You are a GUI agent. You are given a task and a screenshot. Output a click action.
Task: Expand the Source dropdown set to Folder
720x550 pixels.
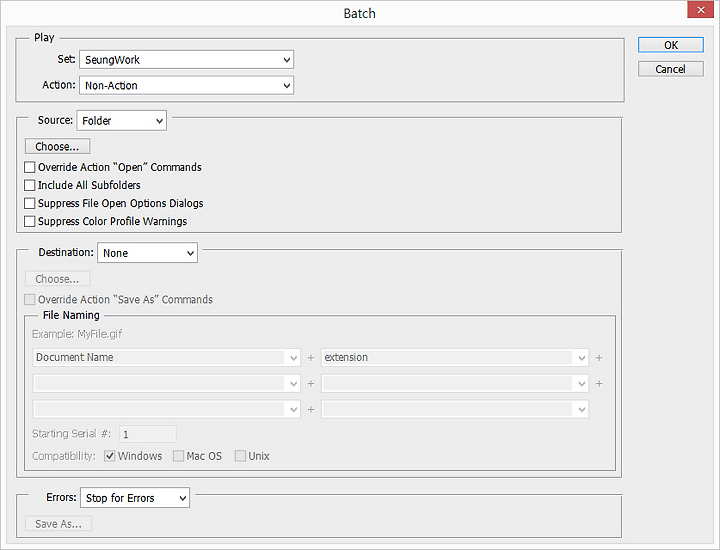[122, 121]
